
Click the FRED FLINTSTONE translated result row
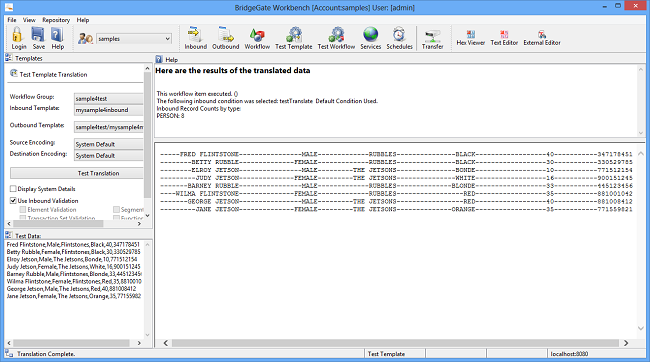coord(396,154)
